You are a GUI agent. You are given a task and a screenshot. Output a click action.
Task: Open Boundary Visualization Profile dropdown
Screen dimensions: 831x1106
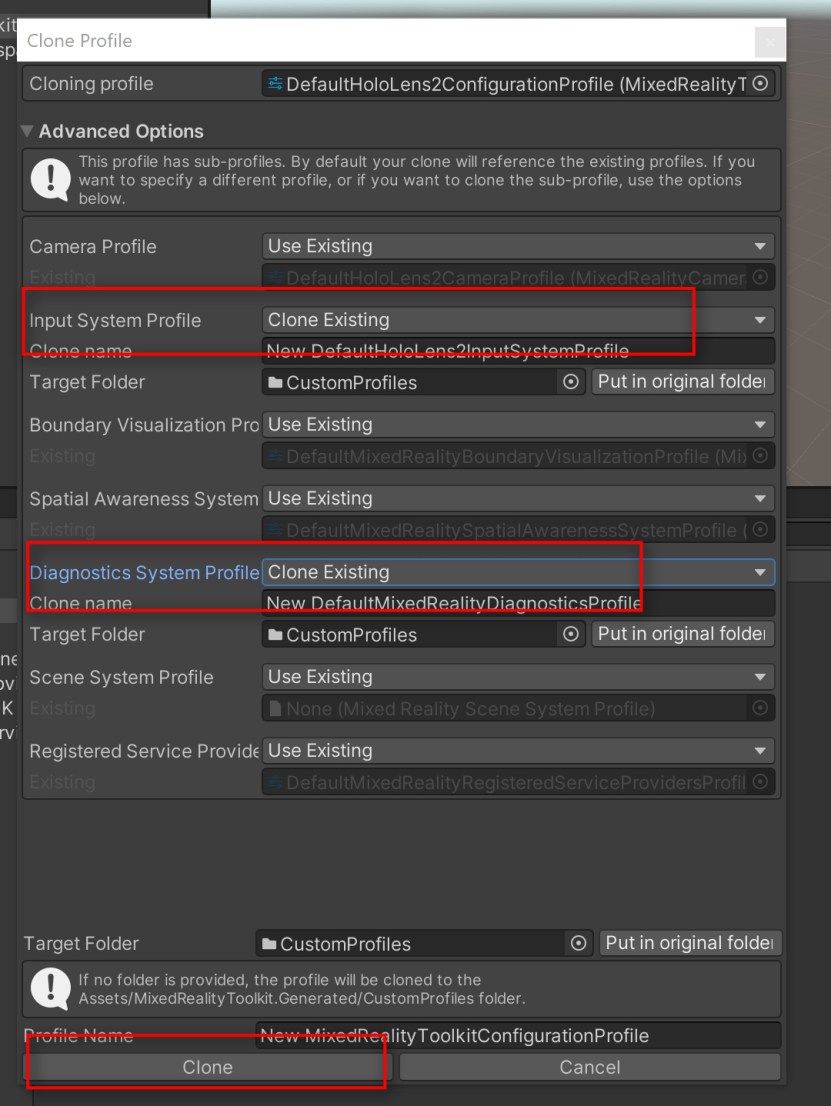[x=518, y=425]
